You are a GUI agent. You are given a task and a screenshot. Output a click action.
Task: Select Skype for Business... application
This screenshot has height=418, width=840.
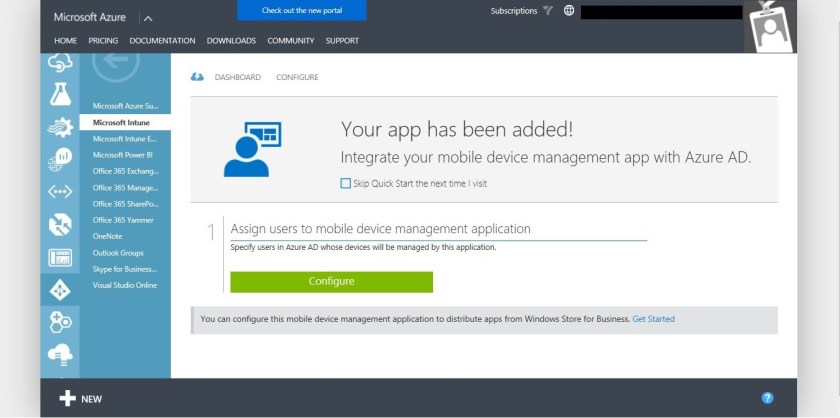pyautogui.click(x=125, y=269)
